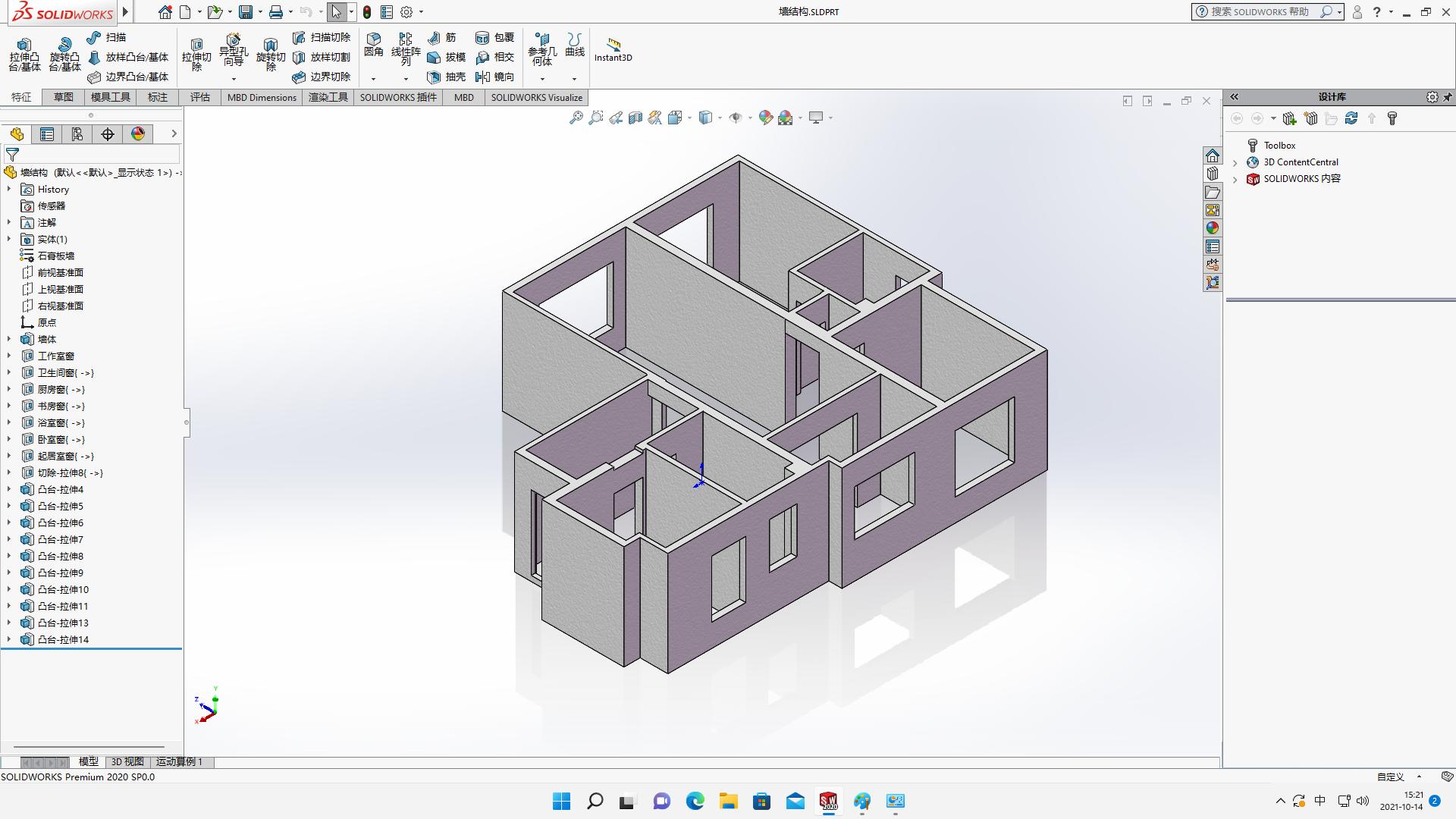Toggle Hide/Show Items eye icon
Screen dimensions: 1456x819
click(x=735, y=118)
